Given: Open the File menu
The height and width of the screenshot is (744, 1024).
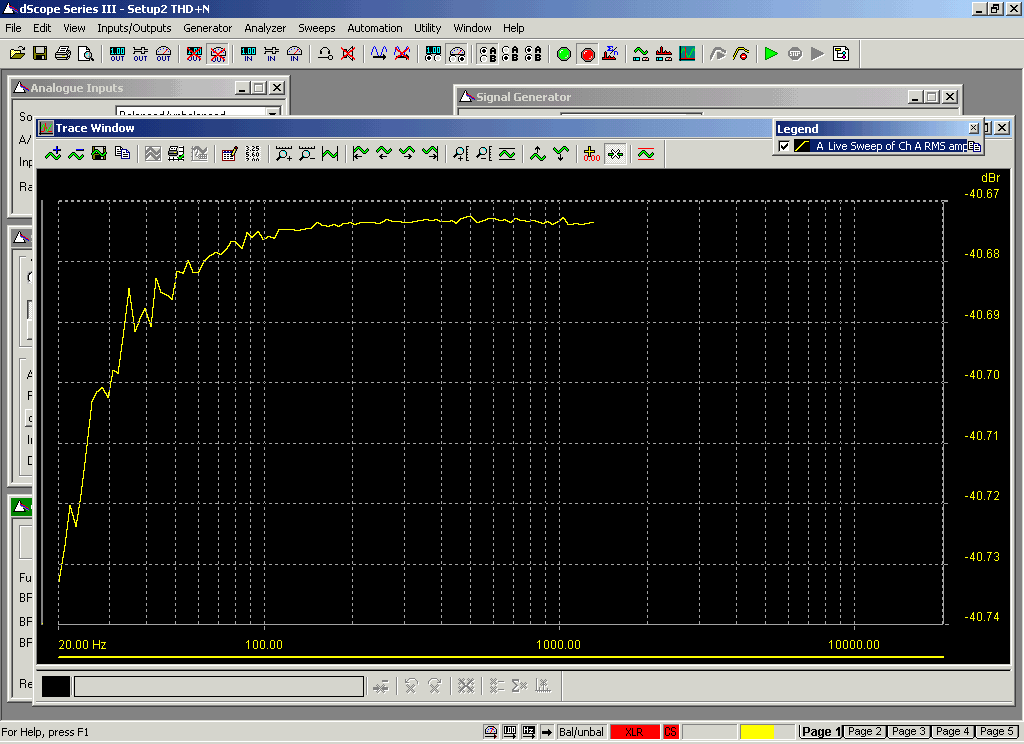Looking at the screenshot, I should click(x=13, y=28).
